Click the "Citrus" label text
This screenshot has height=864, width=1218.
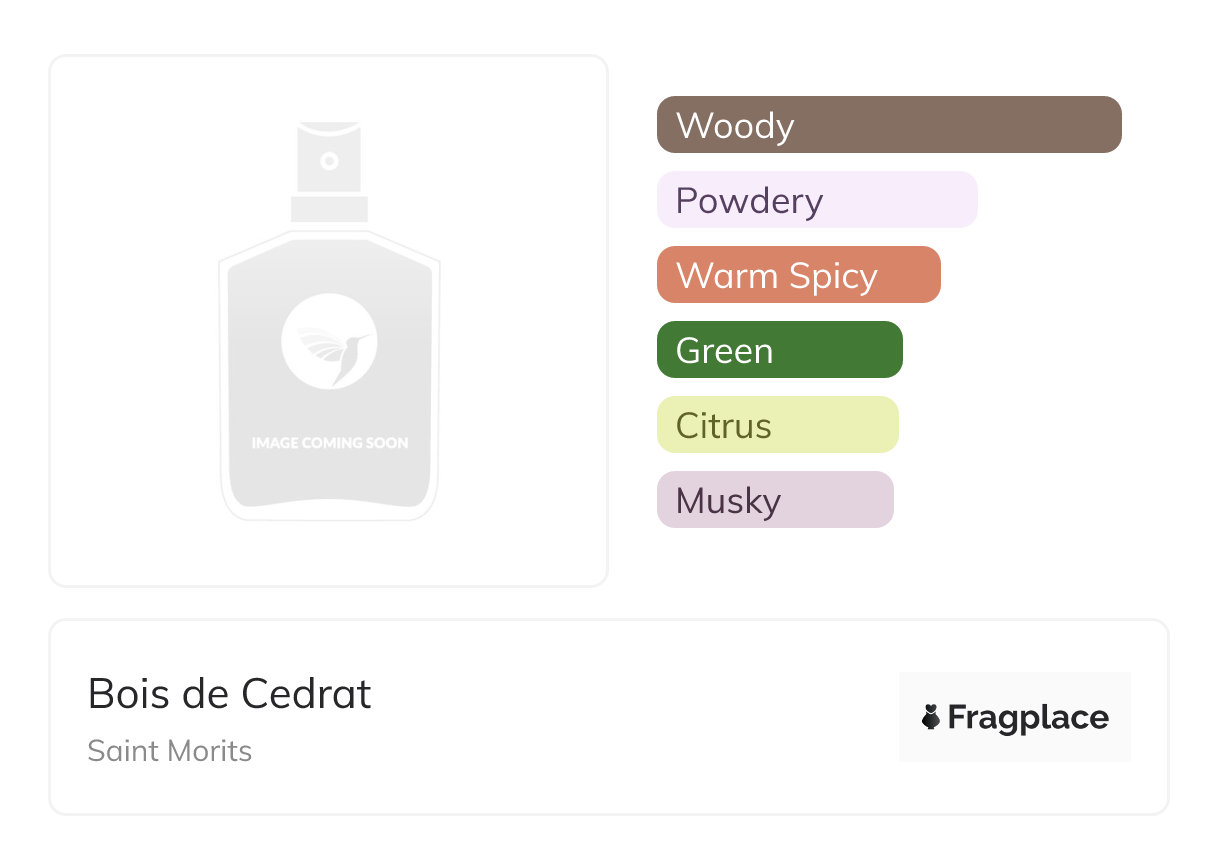click(x=724, y=426)
